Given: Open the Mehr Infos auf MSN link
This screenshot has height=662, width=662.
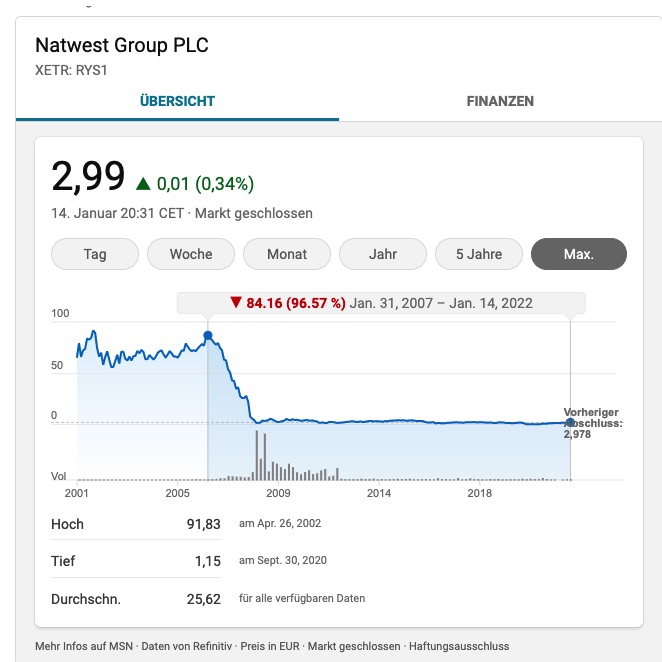Looking at the screenshot, I should point(83,646).
